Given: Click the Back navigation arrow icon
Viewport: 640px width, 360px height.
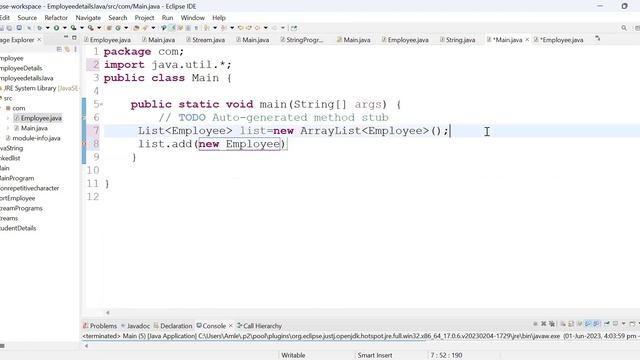Looking at the screenshot, I should coord(258,28).
